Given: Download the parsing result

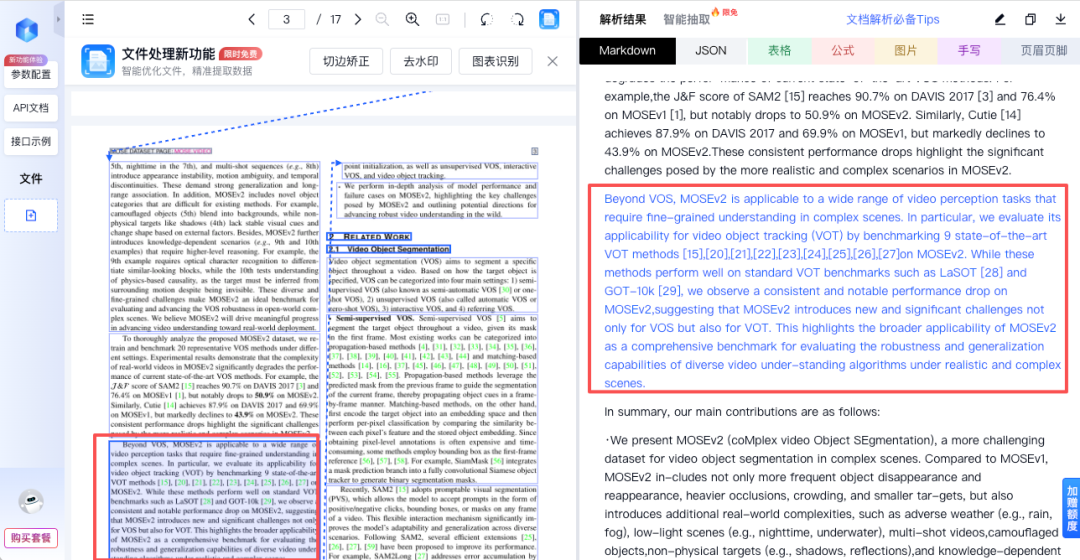Looking at the screenshot, I should (x=1061, y=19).
